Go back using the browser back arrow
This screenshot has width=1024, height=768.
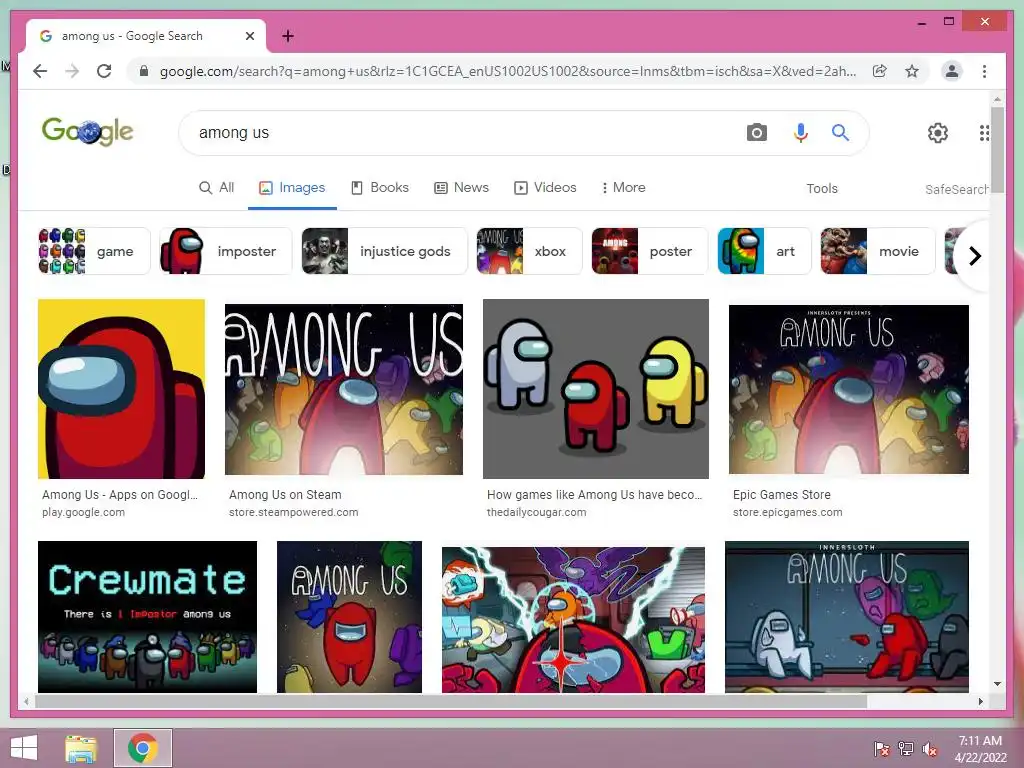[x=40, y=71]
